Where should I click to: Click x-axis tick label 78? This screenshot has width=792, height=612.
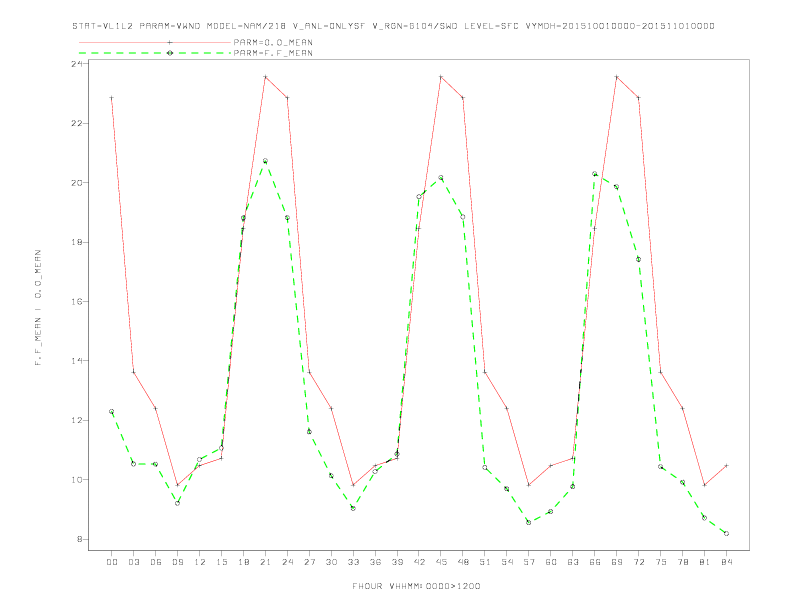pyautogui.click(x=682, y=562)
